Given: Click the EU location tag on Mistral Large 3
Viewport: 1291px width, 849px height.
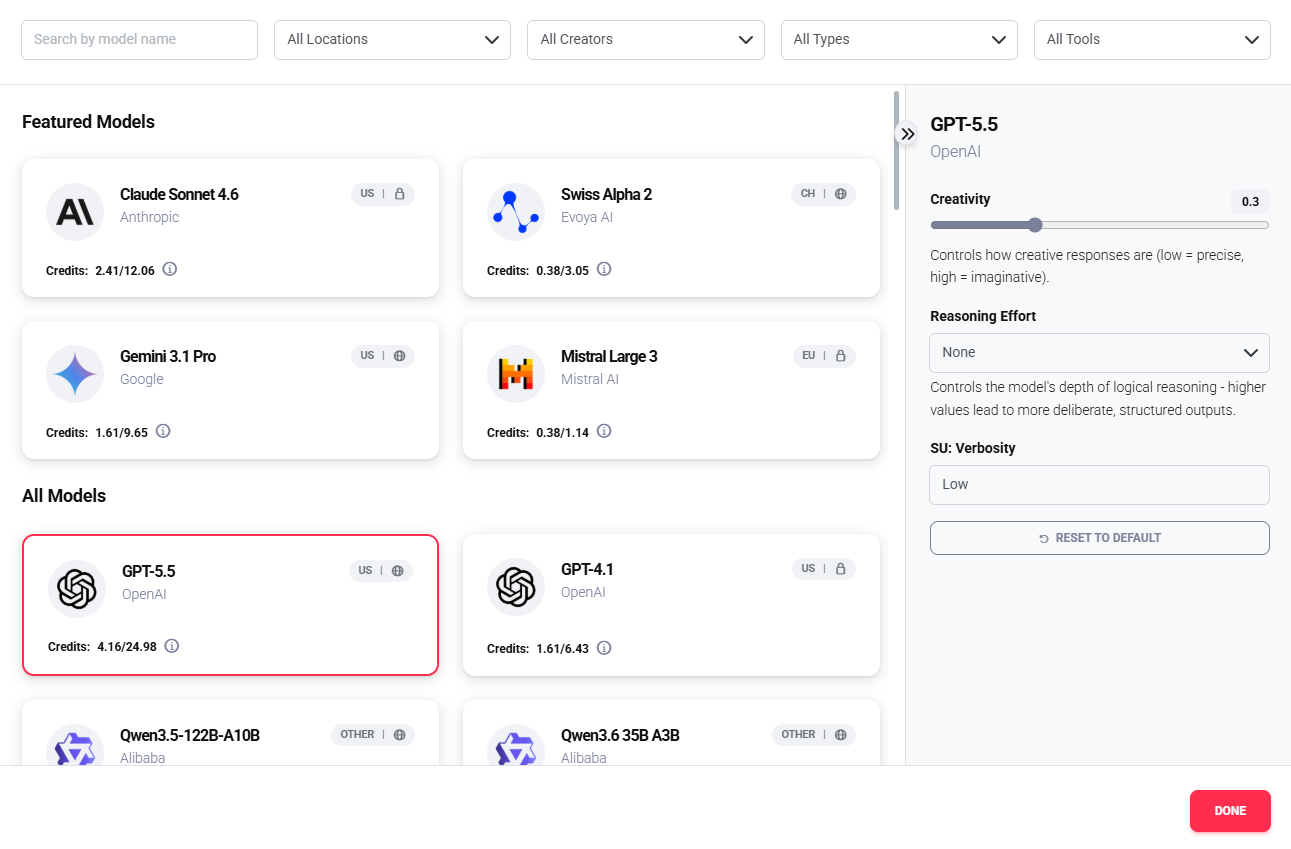Looking at the screenshot, I should (x=808, y=356).
